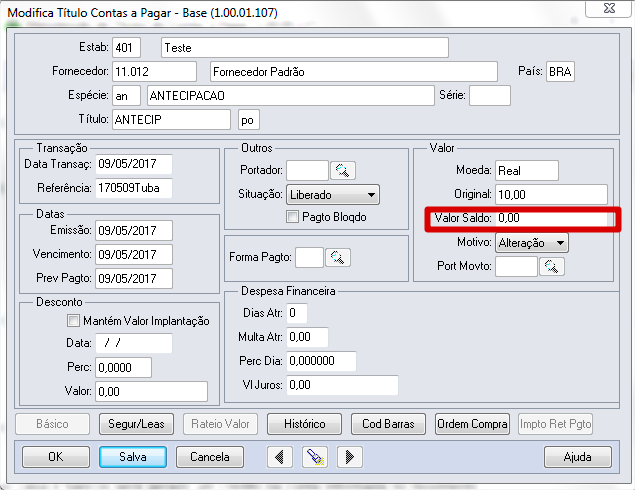Open the Portador lookup magnifier icon
This screenshot has height=490, width=635.
[343, 170]
